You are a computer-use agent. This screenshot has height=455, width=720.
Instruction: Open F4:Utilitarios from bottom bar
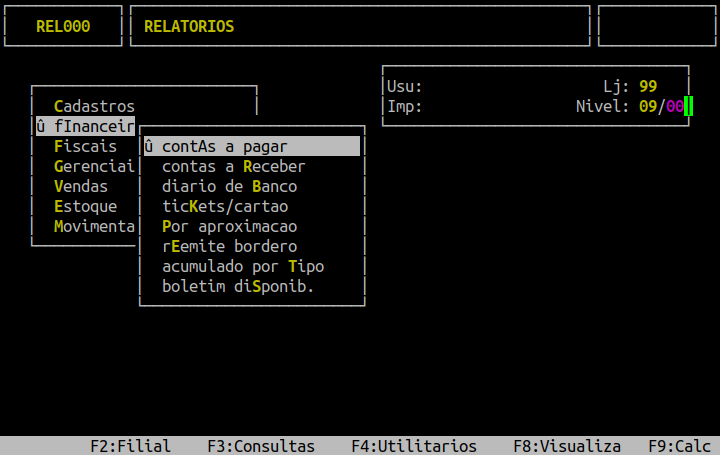click(x=413, y=446)
